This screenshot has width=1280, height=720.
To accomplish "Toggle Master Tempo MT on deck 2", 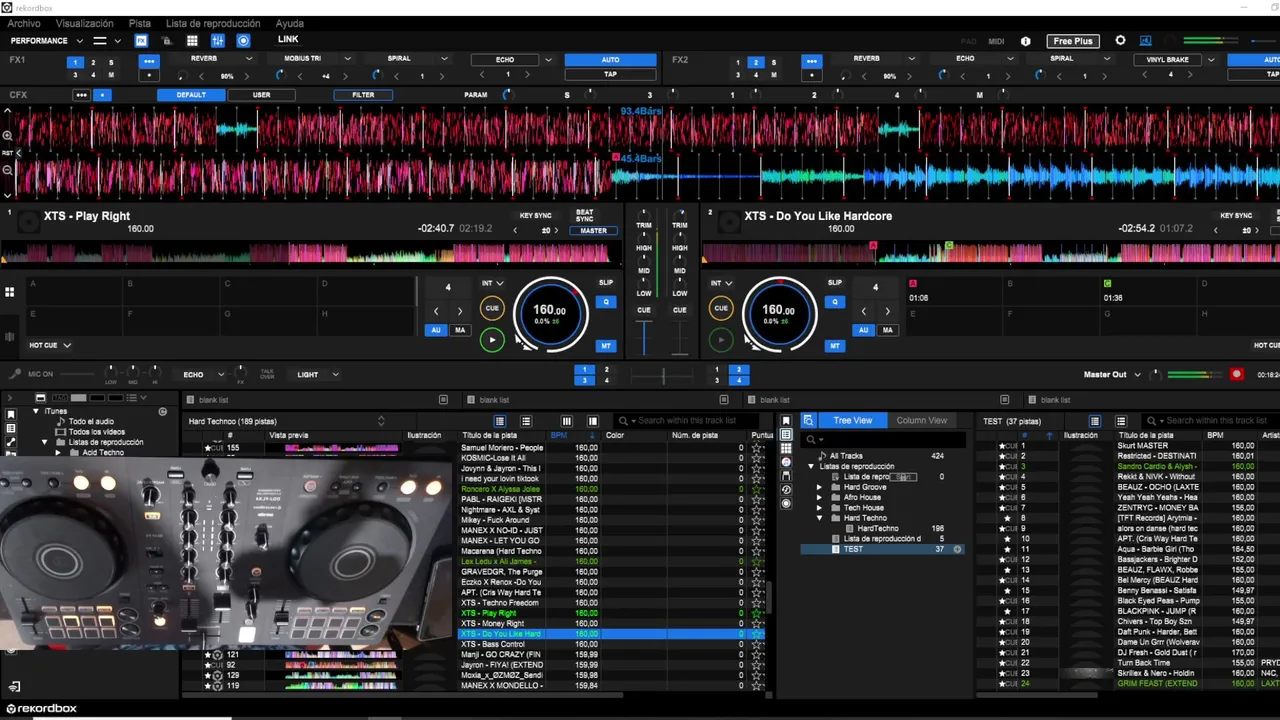I will point(835,346).
